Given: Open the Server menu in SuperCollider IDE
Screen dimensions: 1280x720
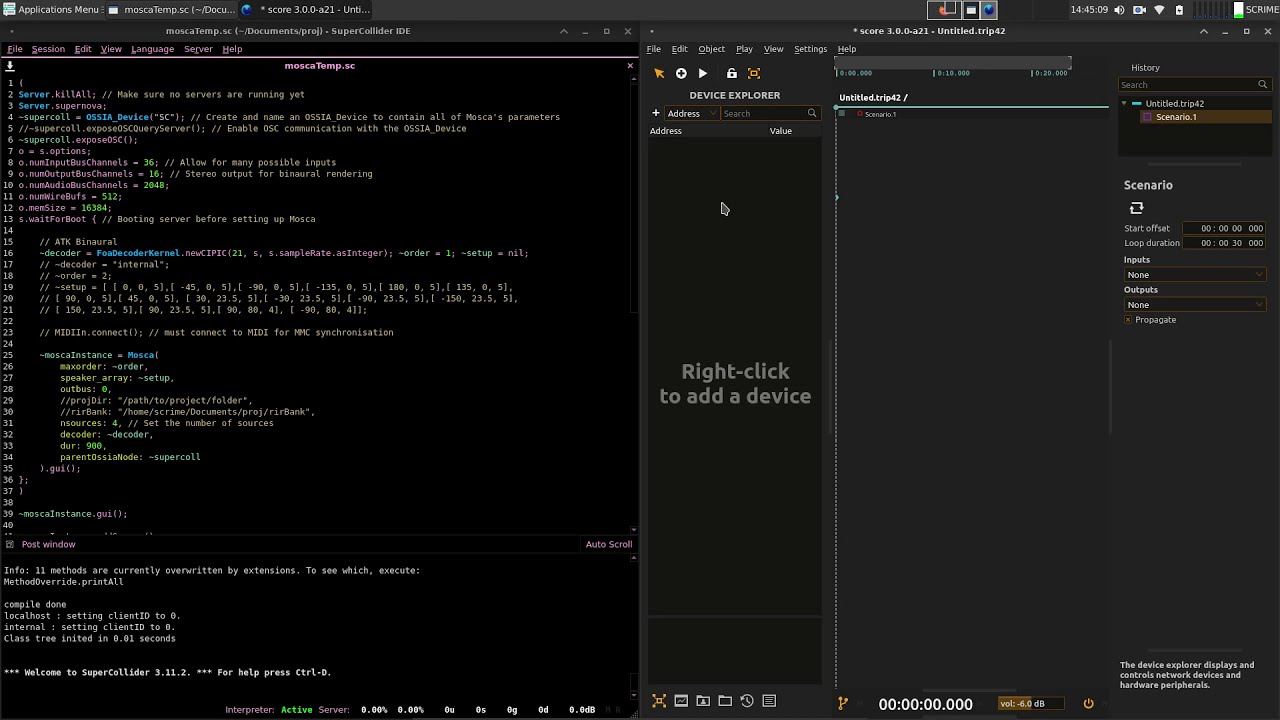Looking at the screenshot, I should coord(198,49).
